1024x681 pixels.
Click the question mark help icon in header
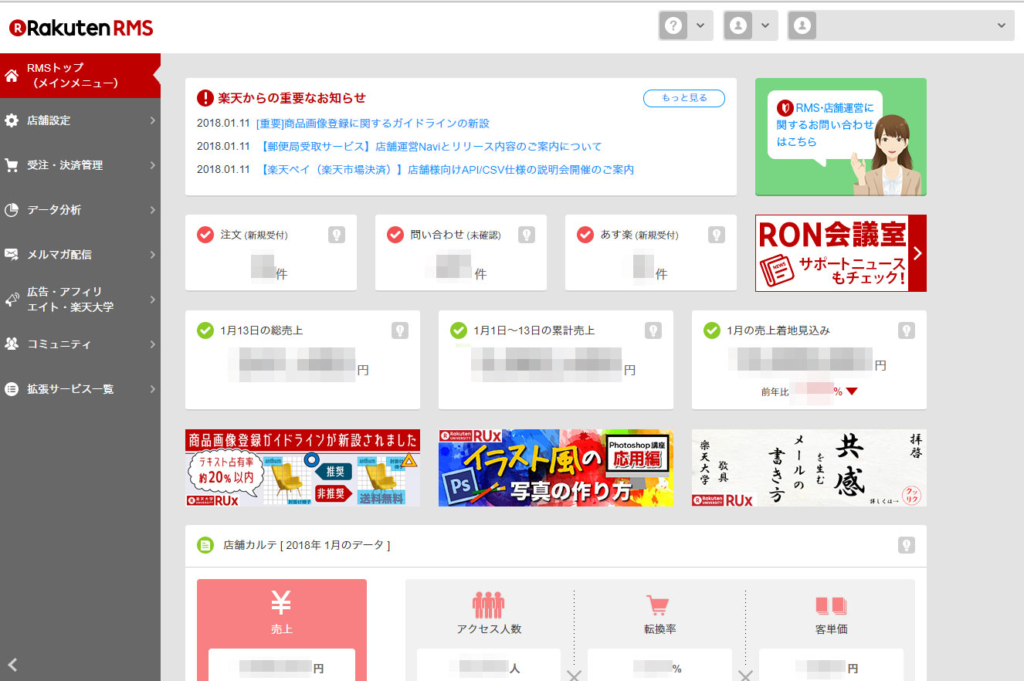pos(673,25)
